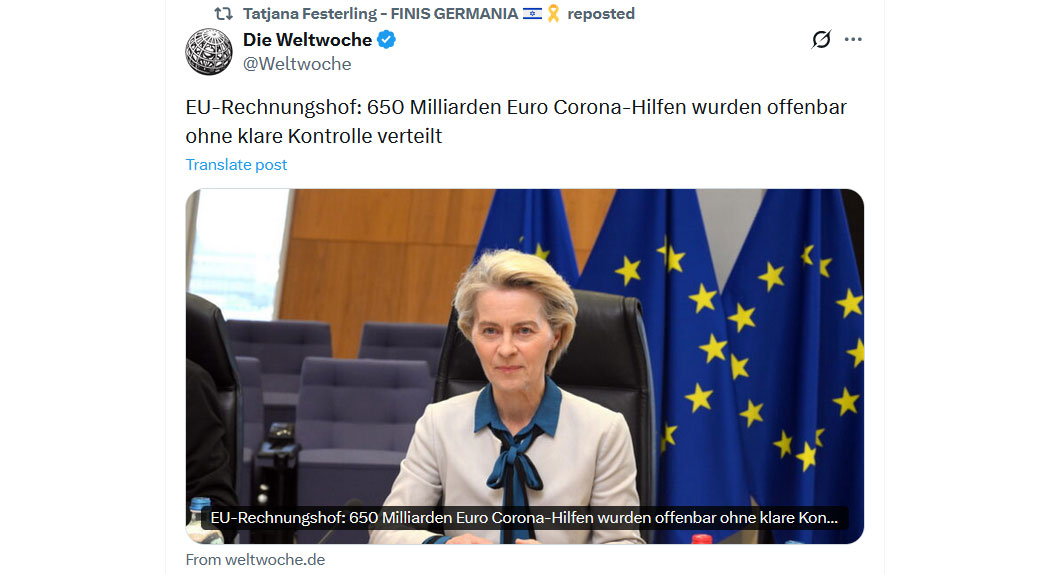Click the 'reposted' label text

[x=601, y=13]
